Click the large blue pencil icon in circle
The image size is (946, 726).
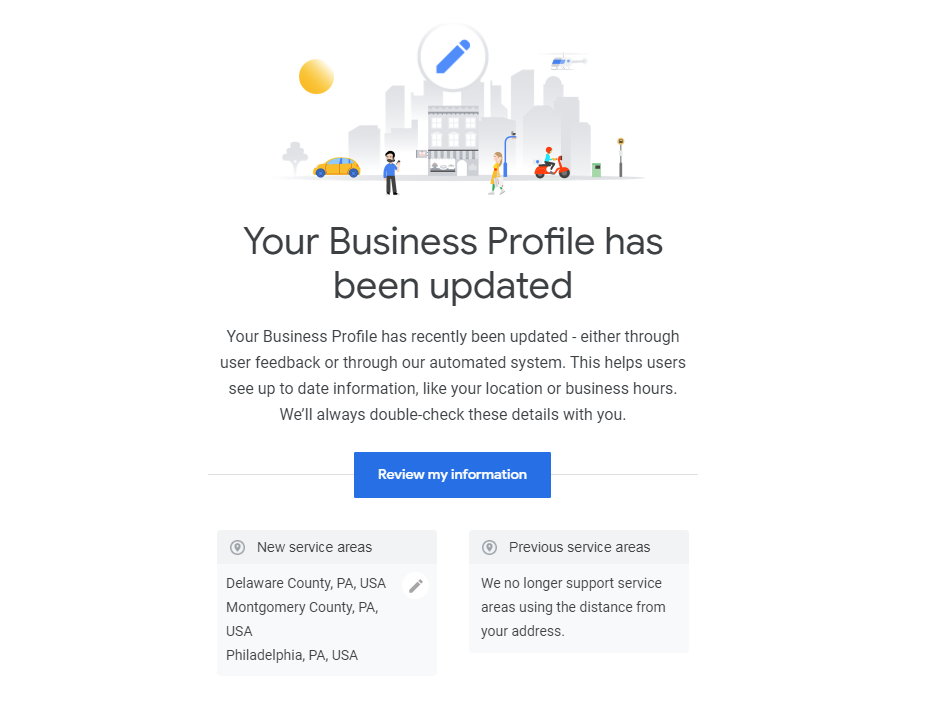tap(453, 57)
